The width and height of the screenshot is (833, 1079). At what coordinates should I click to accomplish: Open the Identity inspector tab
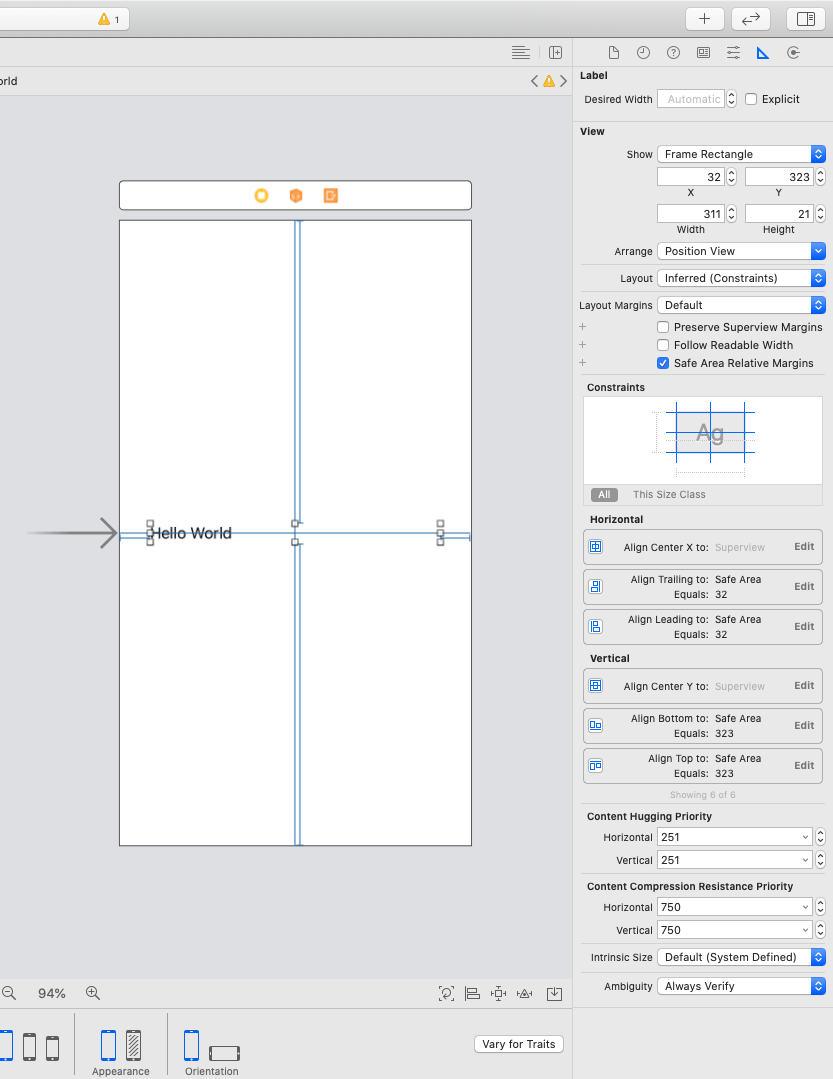pyautogui.click(x=703, y=53)
